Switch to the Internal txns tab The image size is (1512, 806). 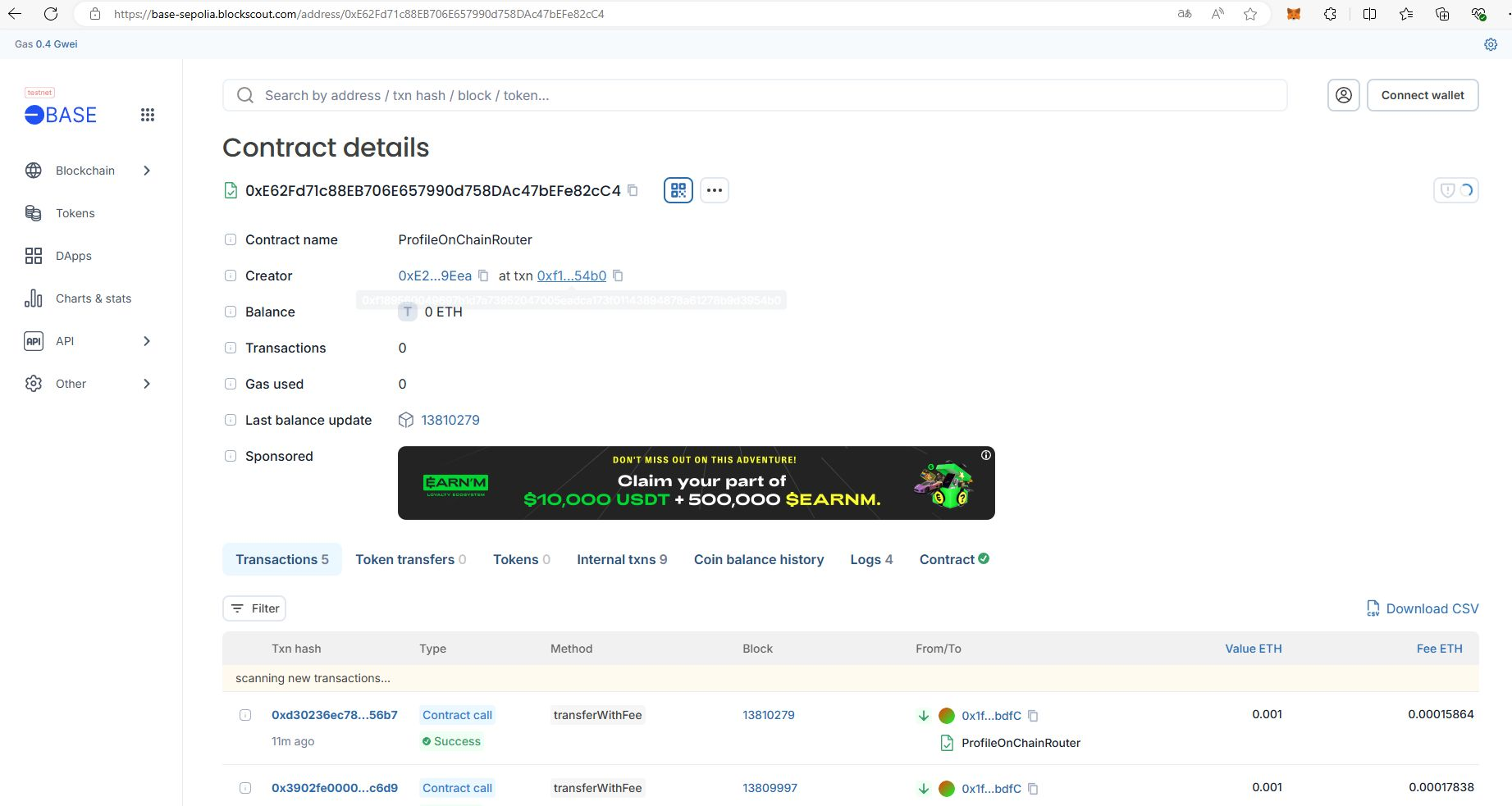click(622, 559)
